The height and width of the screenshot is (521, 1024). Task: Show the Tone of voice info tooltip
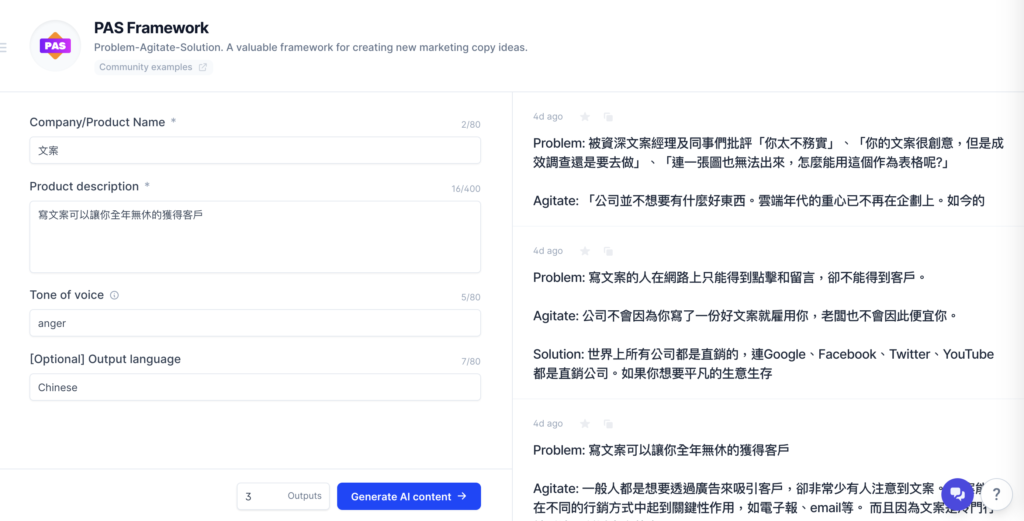click(114, 296)
